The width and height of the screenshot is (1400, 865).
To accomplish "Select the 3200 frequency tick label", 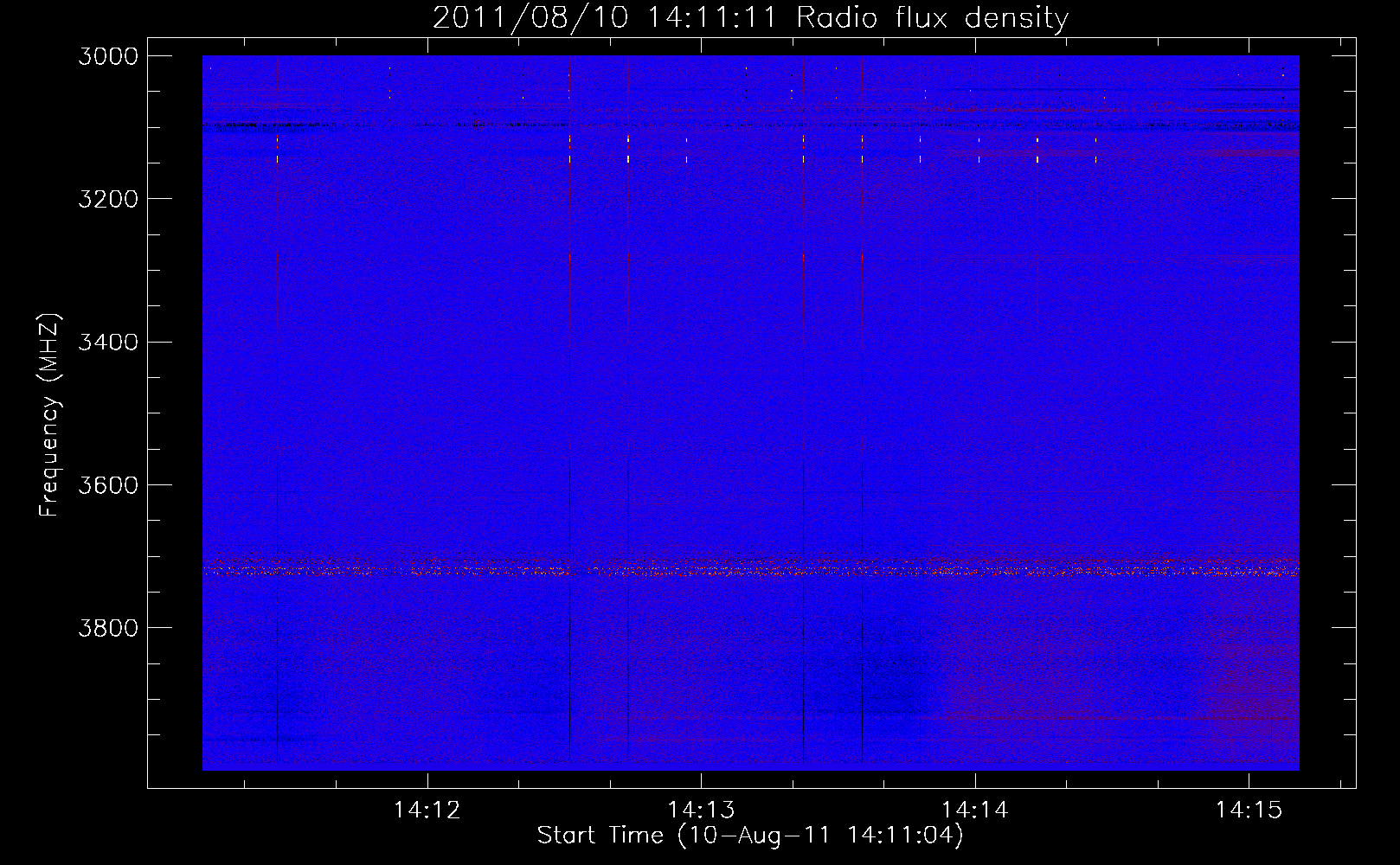I will (108, 199).
